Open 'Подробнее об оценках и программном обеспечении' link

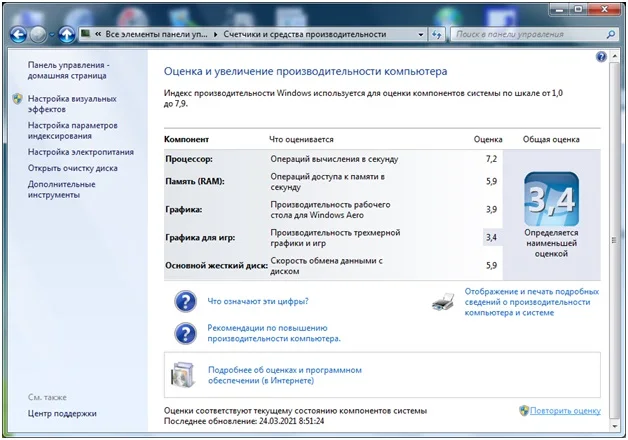[x=285, y=375]
